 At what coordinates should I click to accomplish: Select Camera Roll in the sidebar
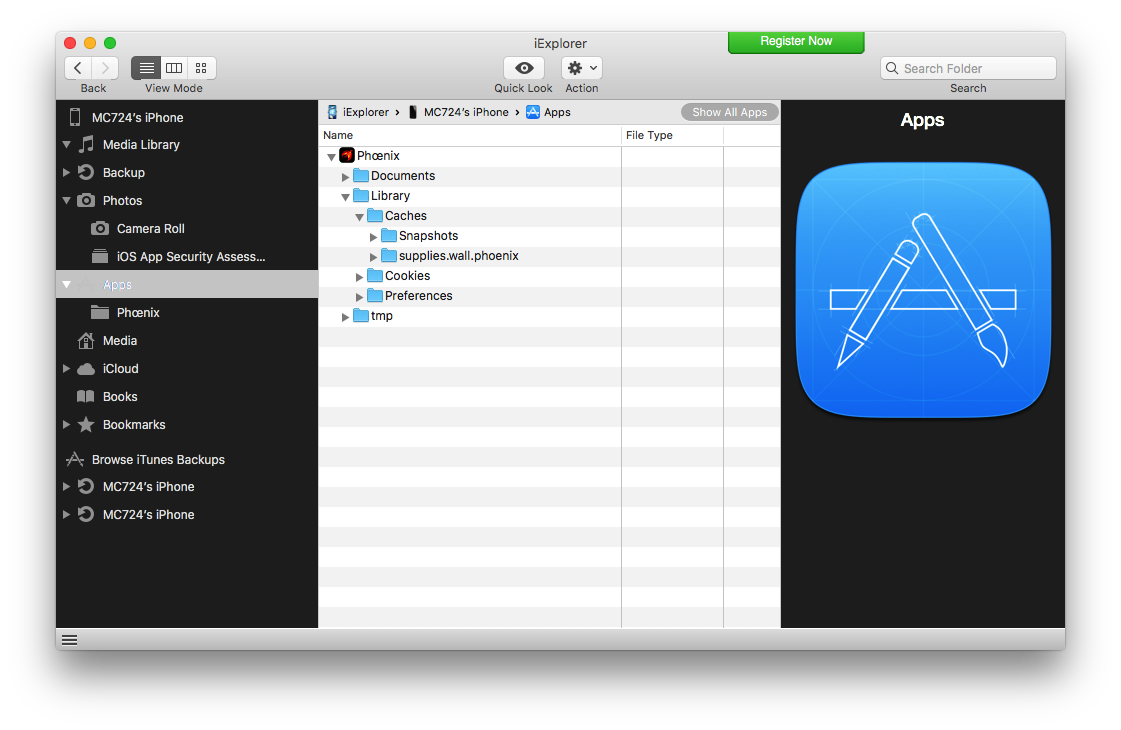point(150,229)
